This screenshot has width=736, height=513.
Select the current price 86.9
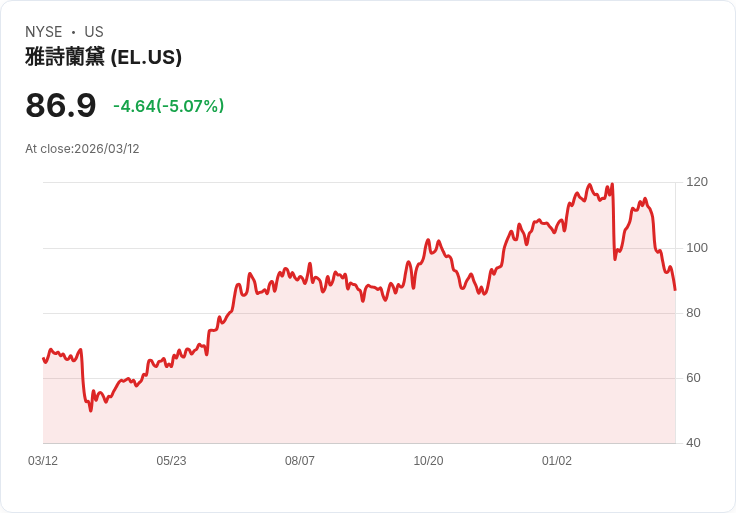point(61,105)
